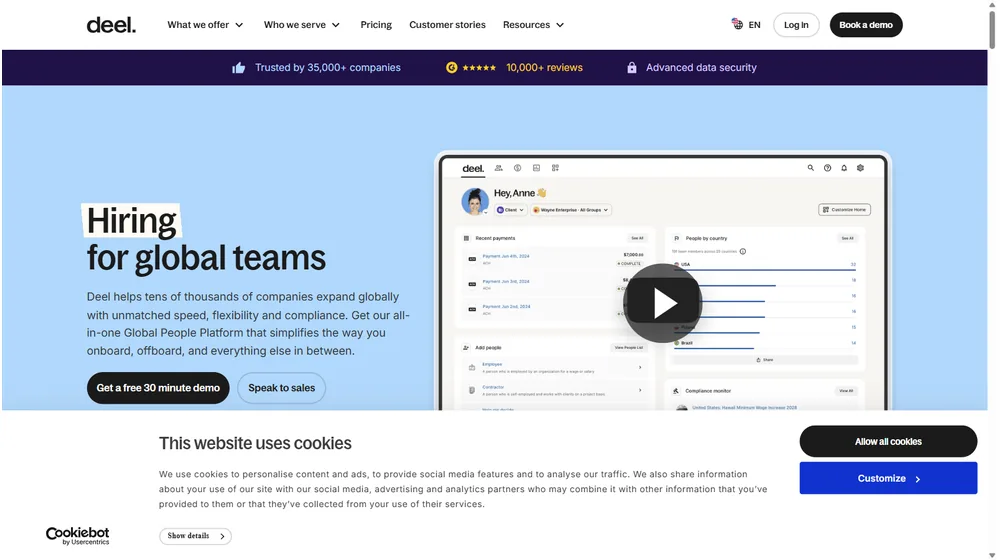
Task: Click the Cookiebot by Usercentrics logo
Action: click(x=77, y=536)
